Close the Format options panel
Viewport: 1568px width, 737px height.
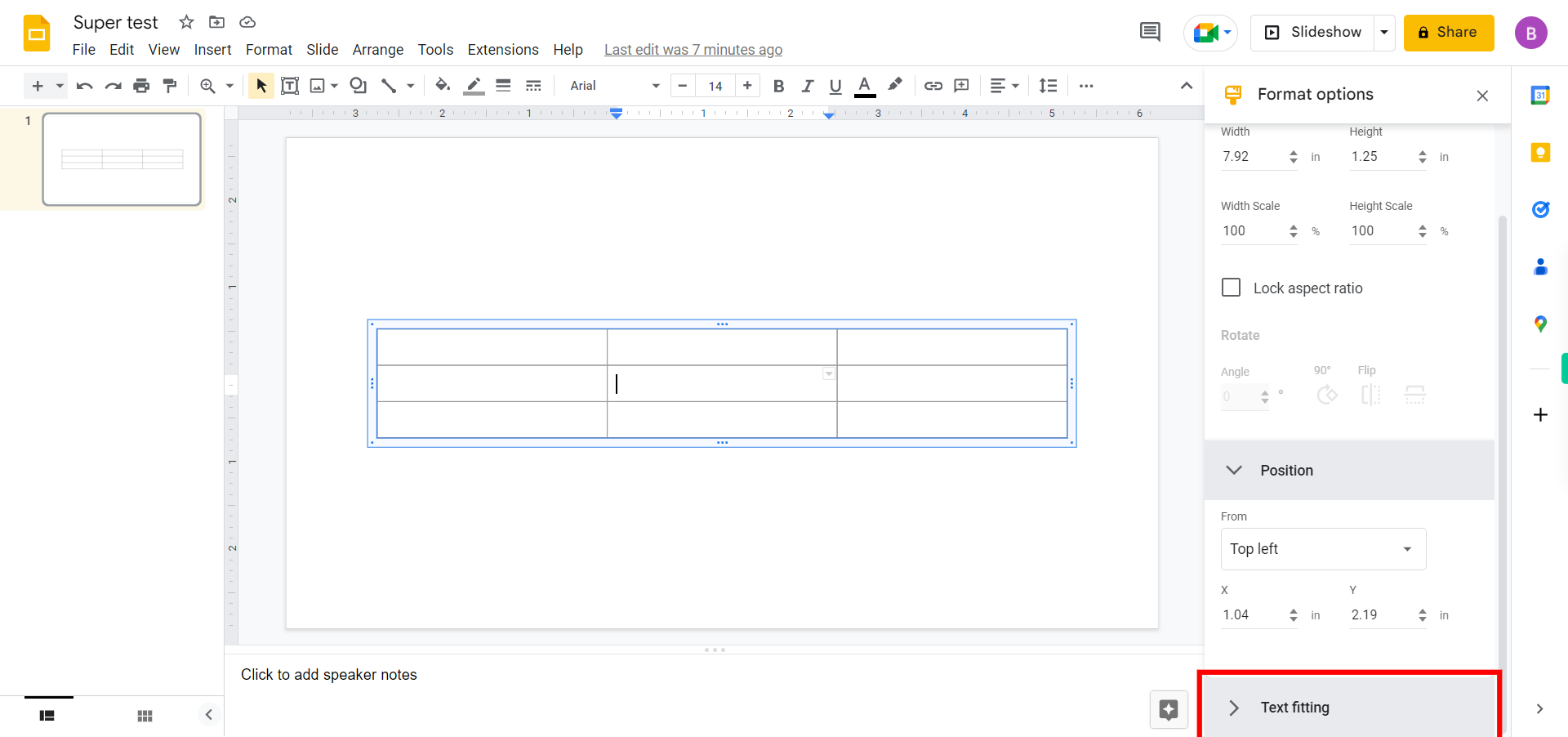(1482, 96)
